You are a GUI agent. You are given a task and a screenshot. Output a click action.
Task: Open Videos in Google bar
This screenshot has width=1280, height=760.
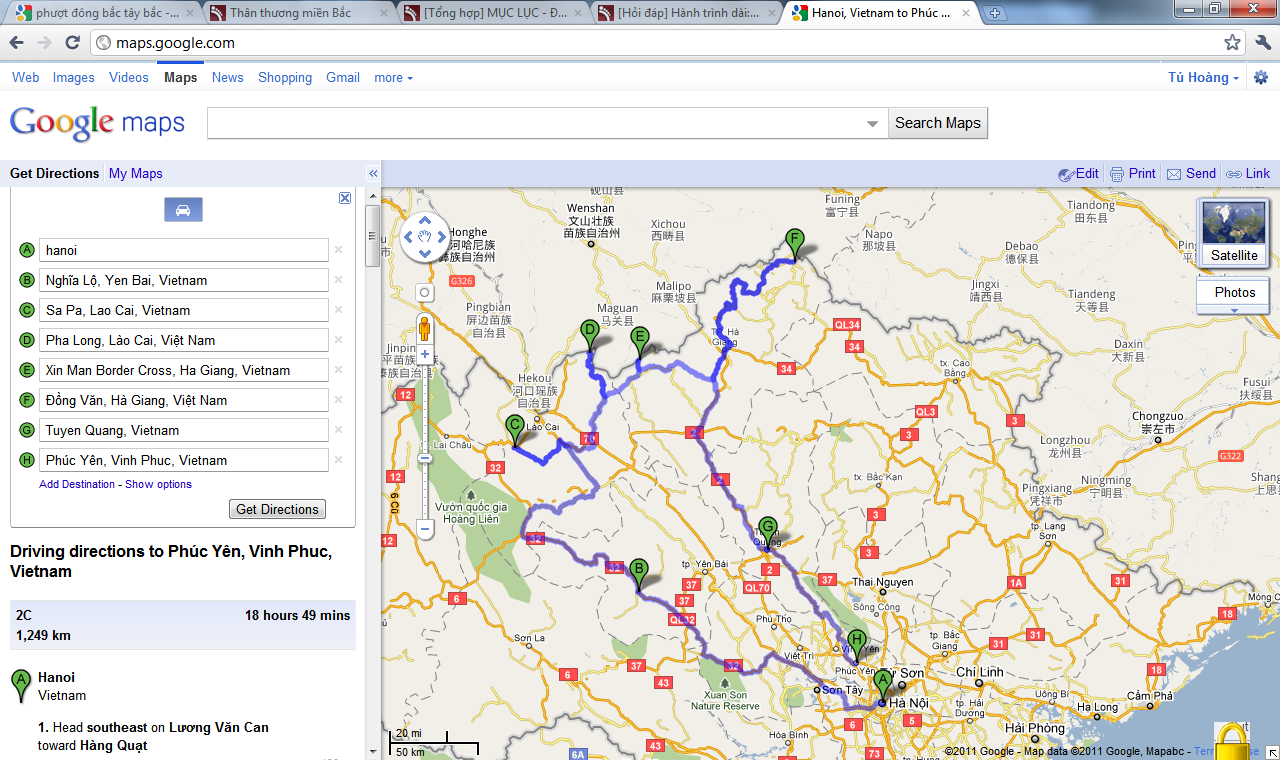129,77
